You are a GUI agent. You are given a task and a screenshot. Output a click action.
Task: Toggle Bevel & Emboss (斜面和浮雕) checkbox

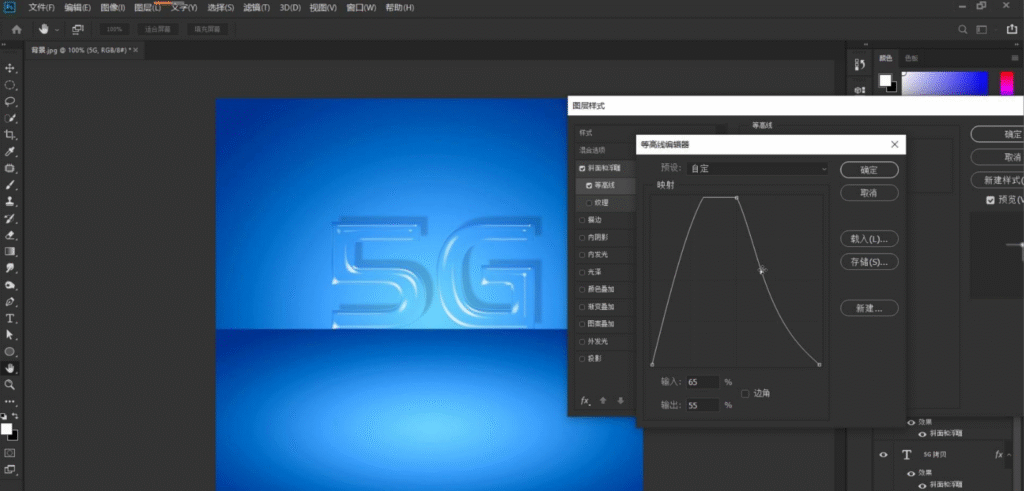click(583, 168)
